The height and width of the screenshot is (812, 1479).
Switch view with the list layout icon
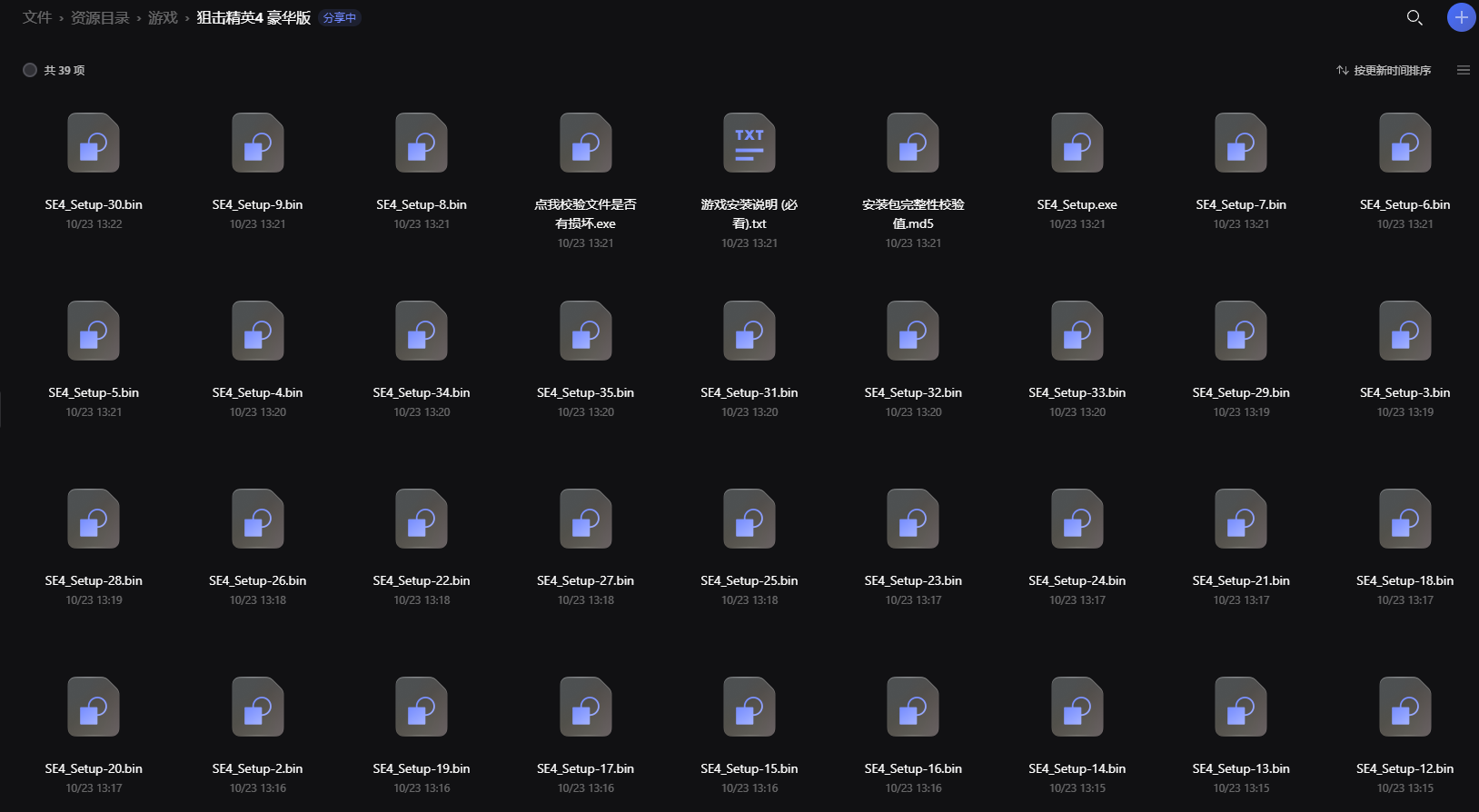(1463, 70)
